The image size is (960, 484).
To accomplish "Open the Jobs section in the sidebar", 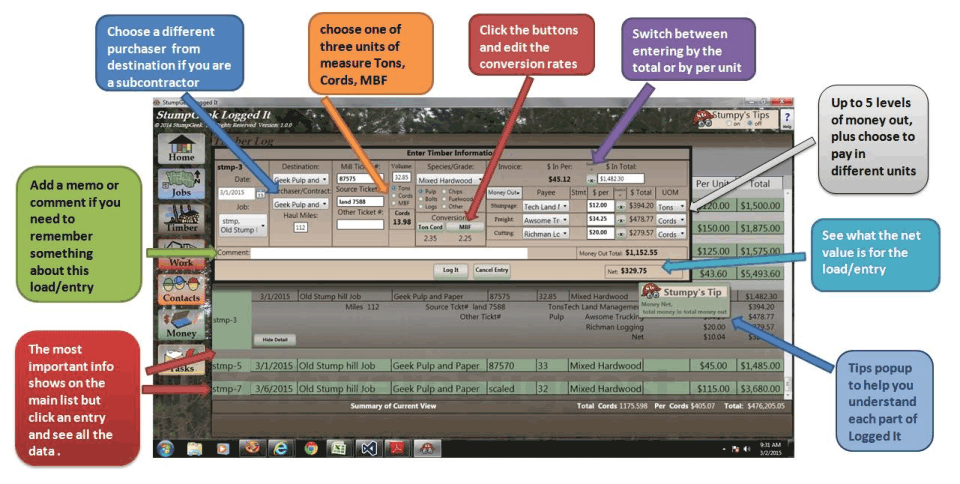I will pos(181,184).
